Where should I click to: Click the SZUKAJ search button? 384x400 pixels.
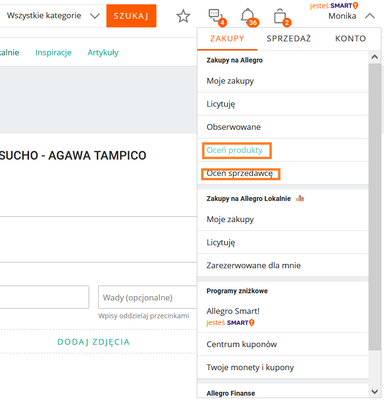coord(131,16)
